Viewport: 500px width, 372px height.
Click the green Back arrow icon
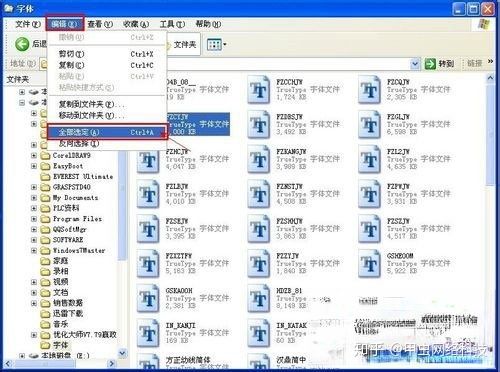pyautogui.click(x=22, y=44)
